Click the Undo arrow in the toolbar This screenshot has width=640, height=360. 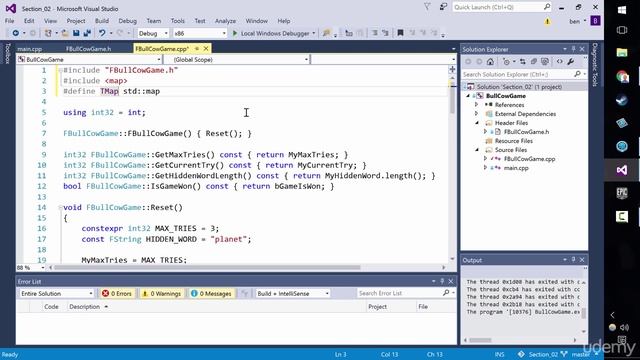coord(102,33)
